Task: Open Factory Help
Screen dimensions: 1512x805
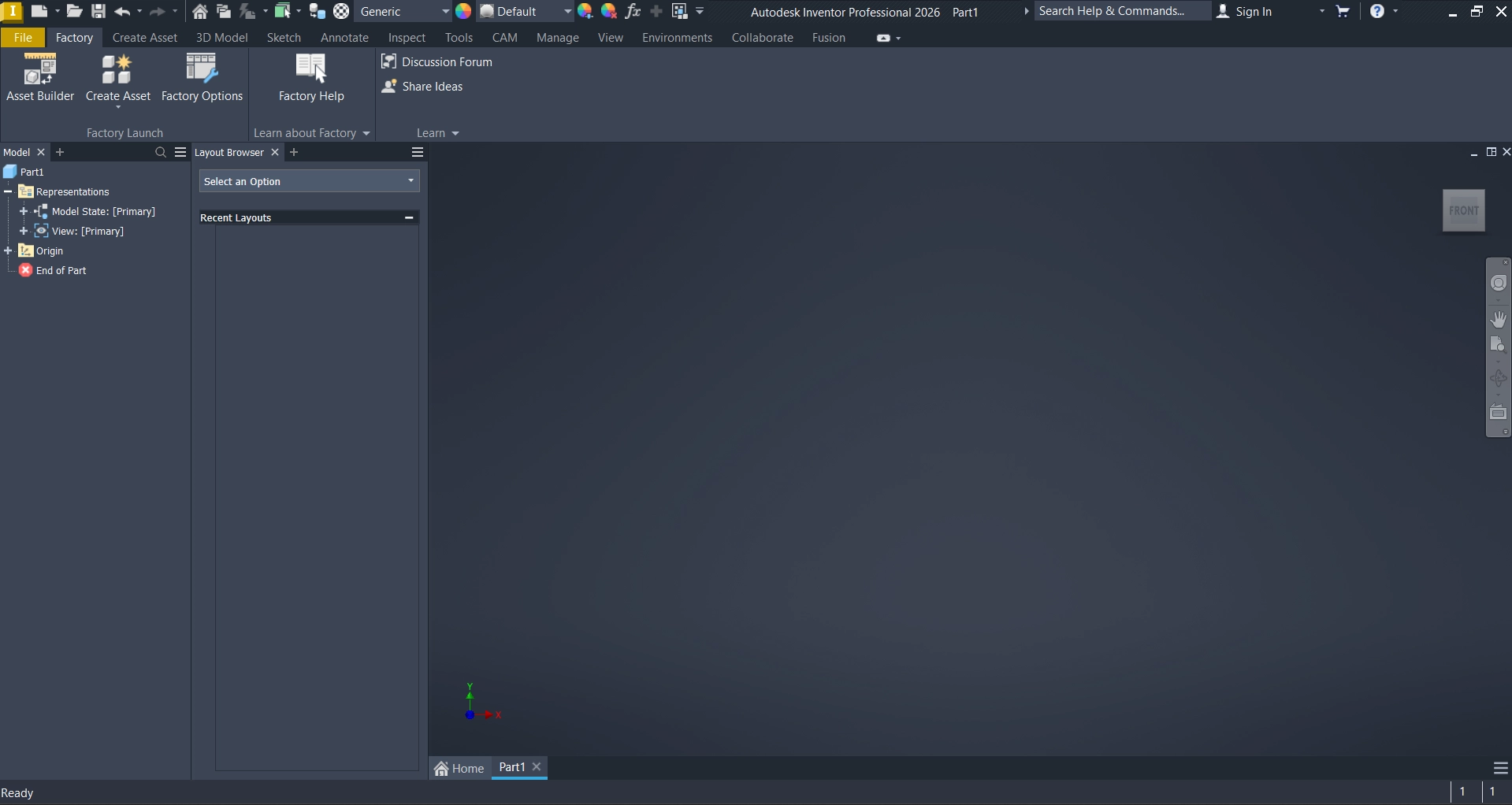Action: click(x=311, y=78)
